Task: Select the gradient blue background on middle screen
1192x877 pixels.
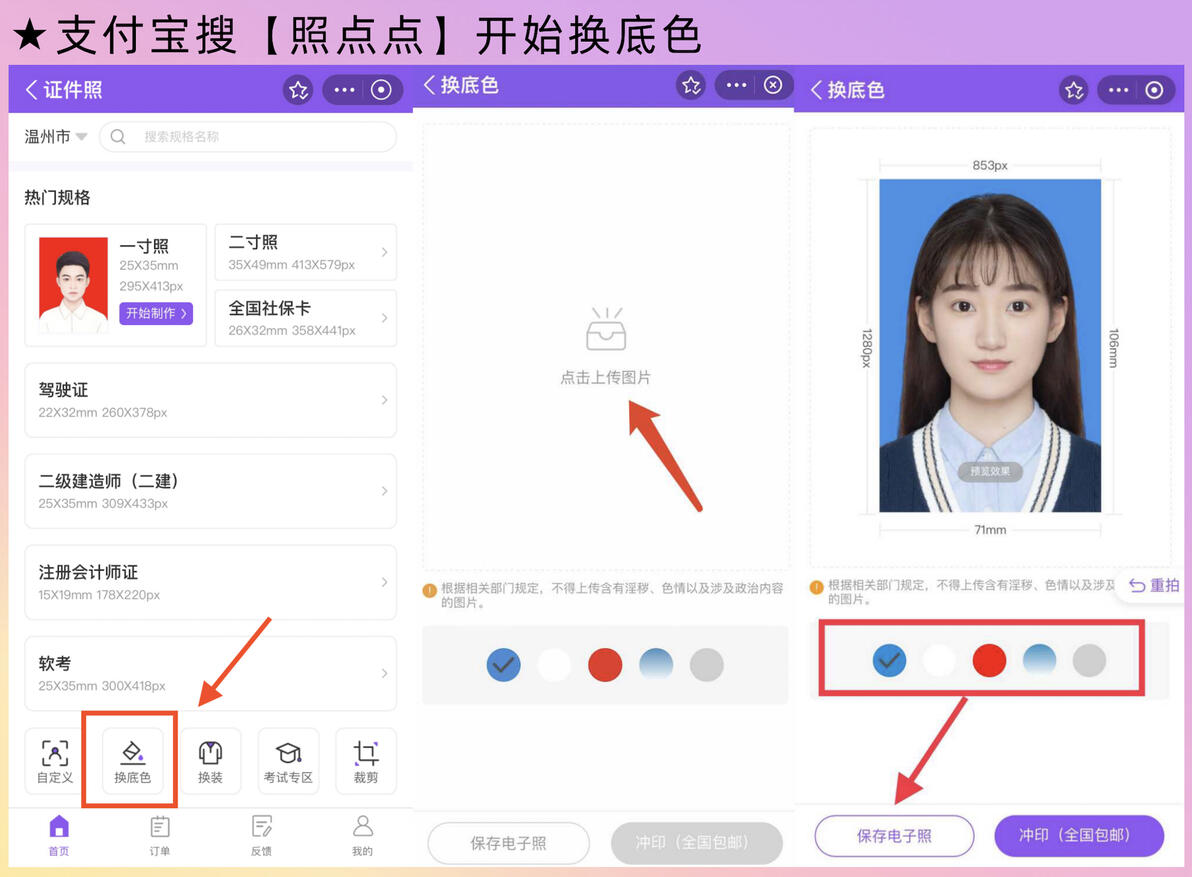Action: tap(656, 663)
